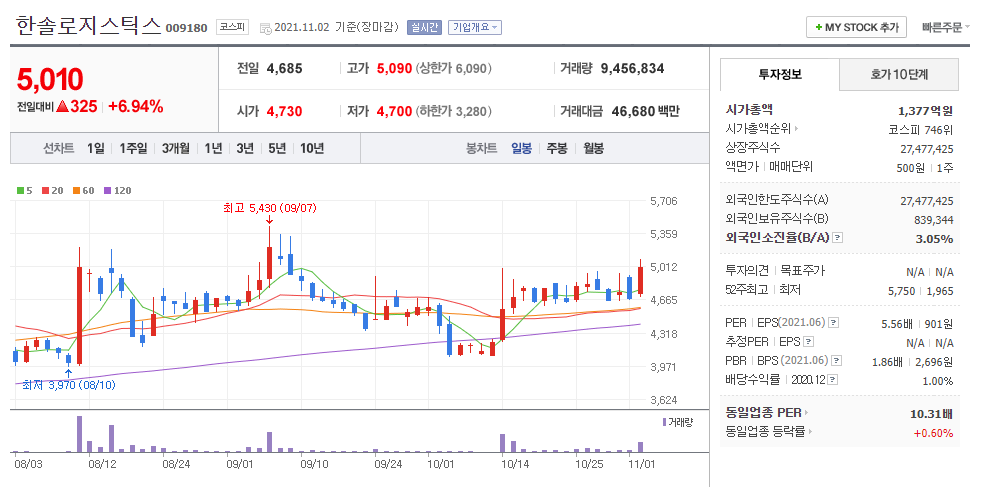This screenshot has height=487, width=984.
Task: Select the 월봉 candle chart
Action: (593, 149)
